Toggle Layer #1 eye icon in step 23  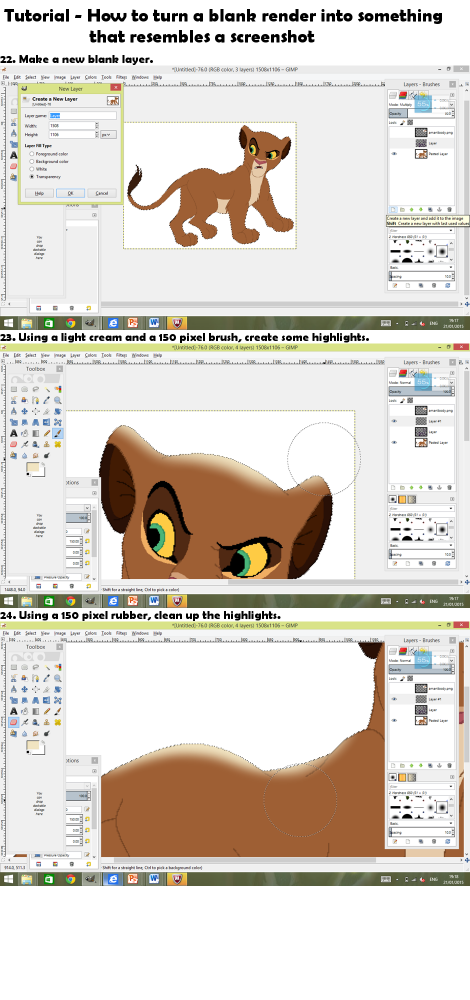click(x=394, y=421)
